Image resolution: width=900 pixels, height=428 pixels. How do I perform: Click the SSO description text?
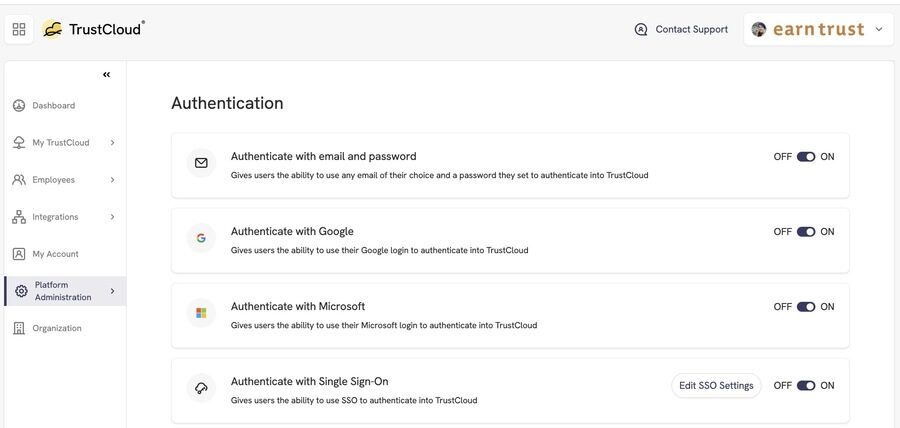click(x=354, y=400)
